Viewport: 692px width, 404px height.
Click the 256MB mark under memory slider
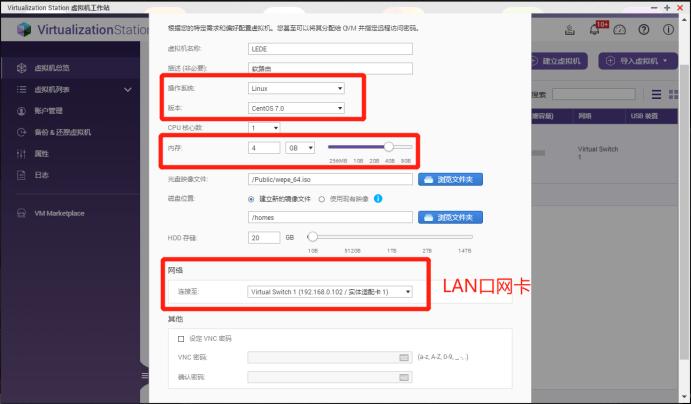point(338,161)
